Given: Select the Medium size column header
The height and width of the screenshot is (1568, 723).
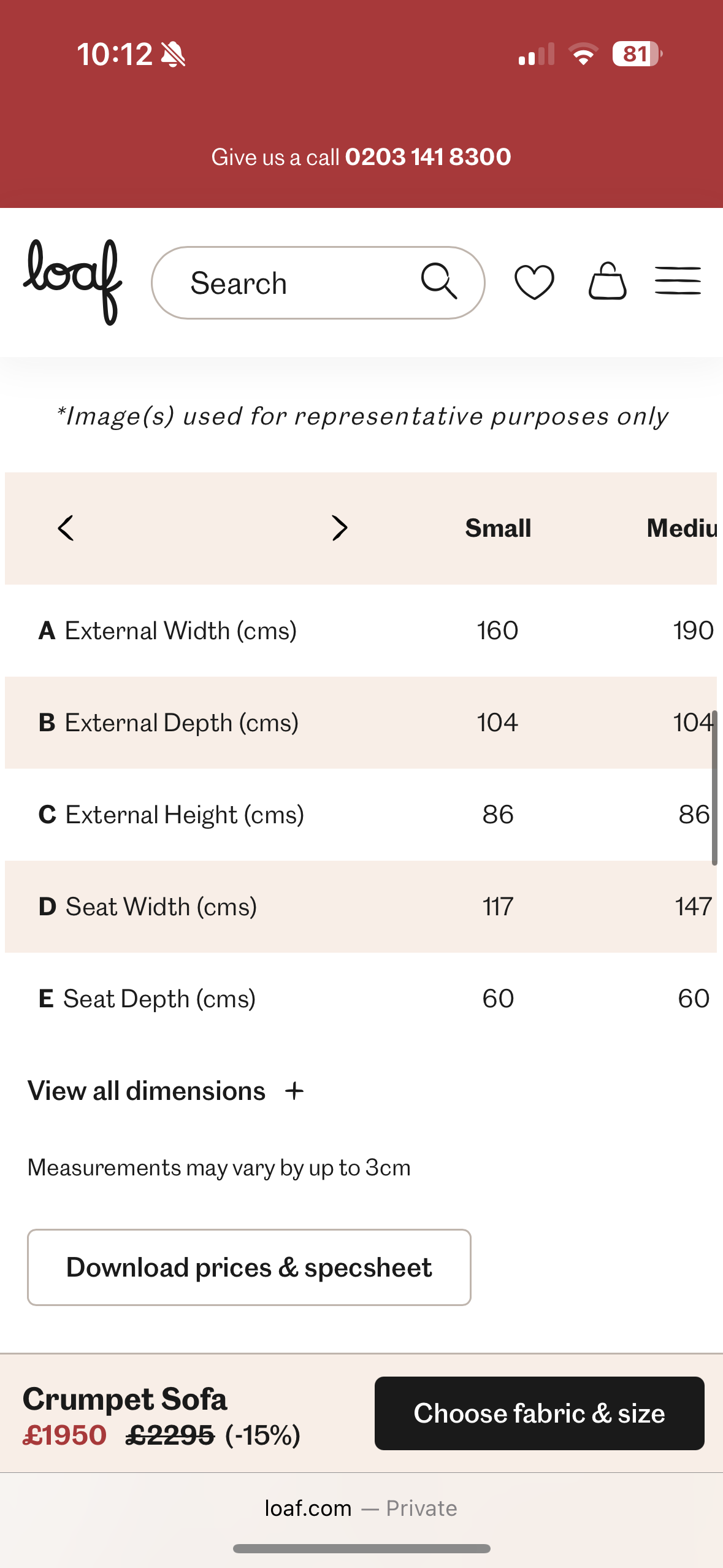Looking at the screenshot, I should click(x=681, y=528).
